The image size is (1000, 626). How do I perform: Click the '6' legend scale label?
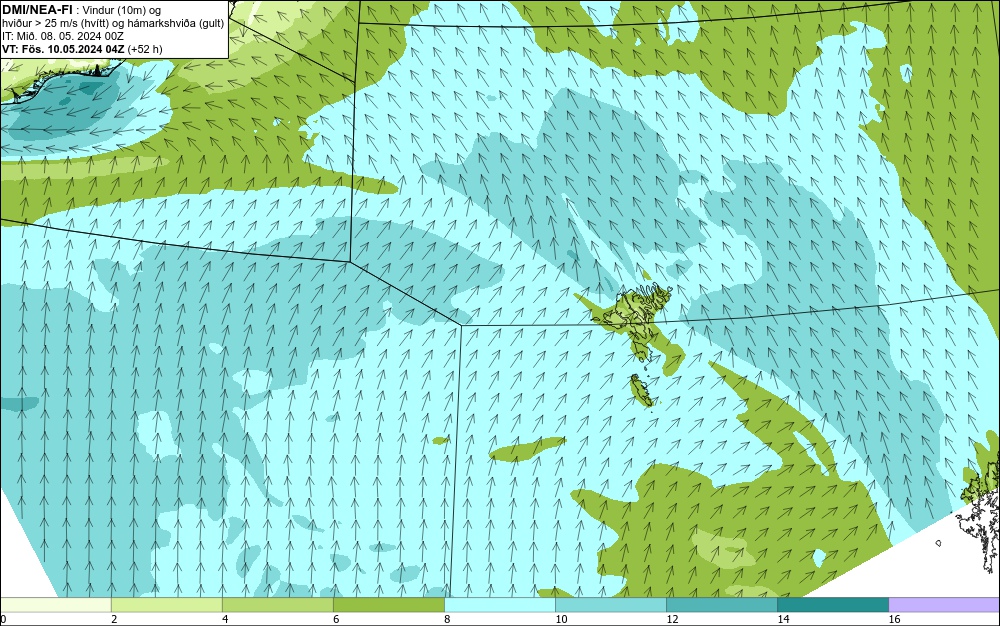click(x=336, y=619)
